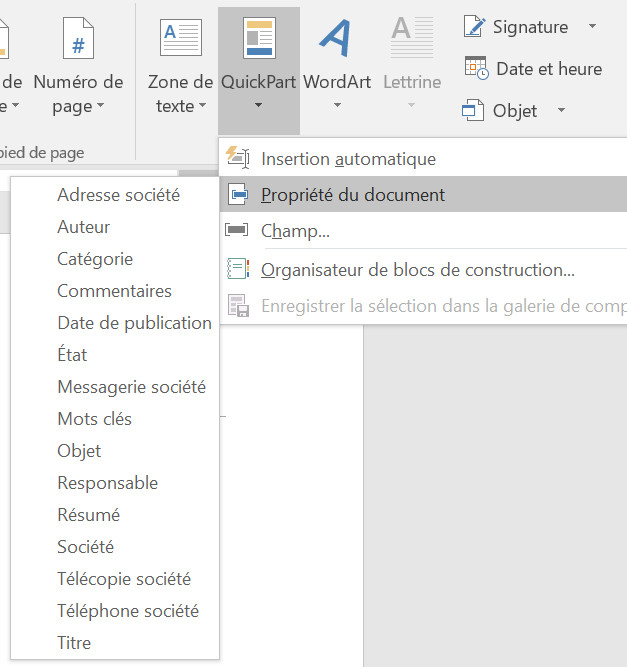The width and height of the screenshot is (627, 667).
Task: Click the WordArt icon
Action: (x=336, y=38)
